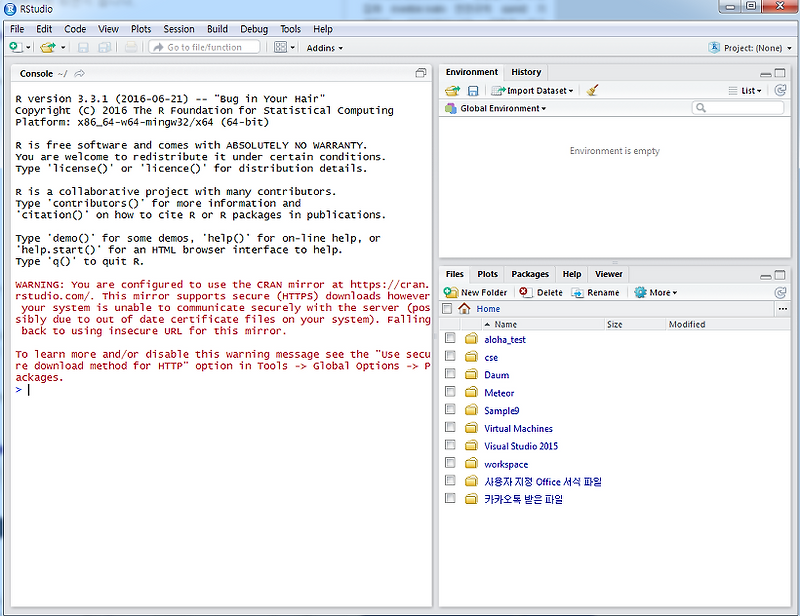Open the Viewer tab
The width and height of the screenshot is (800, 616).
(x=609, y=274)
